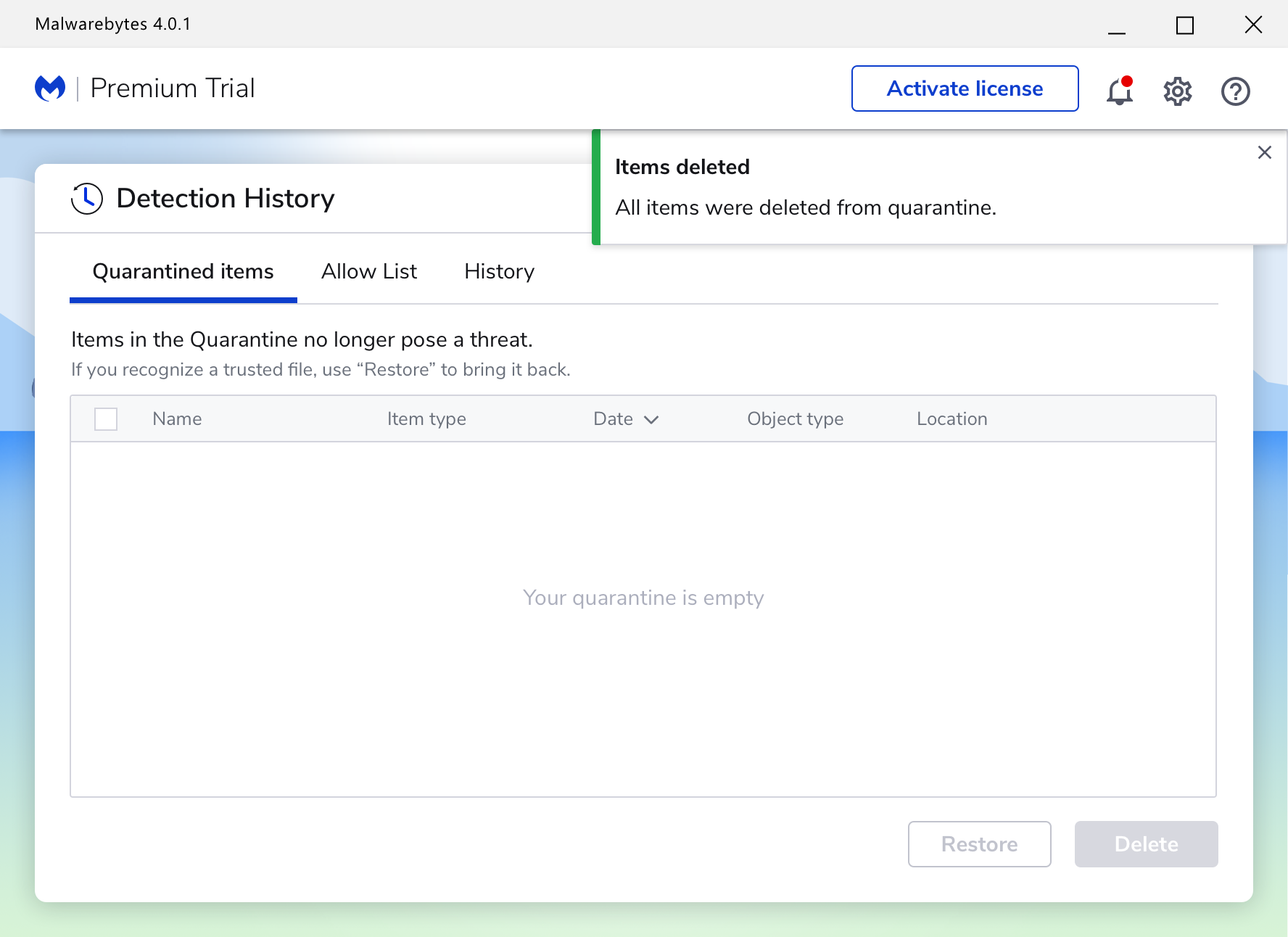The width and height of the screenshot is (1288, 937).
Task: Switch to the History tab
Action: 500,271
